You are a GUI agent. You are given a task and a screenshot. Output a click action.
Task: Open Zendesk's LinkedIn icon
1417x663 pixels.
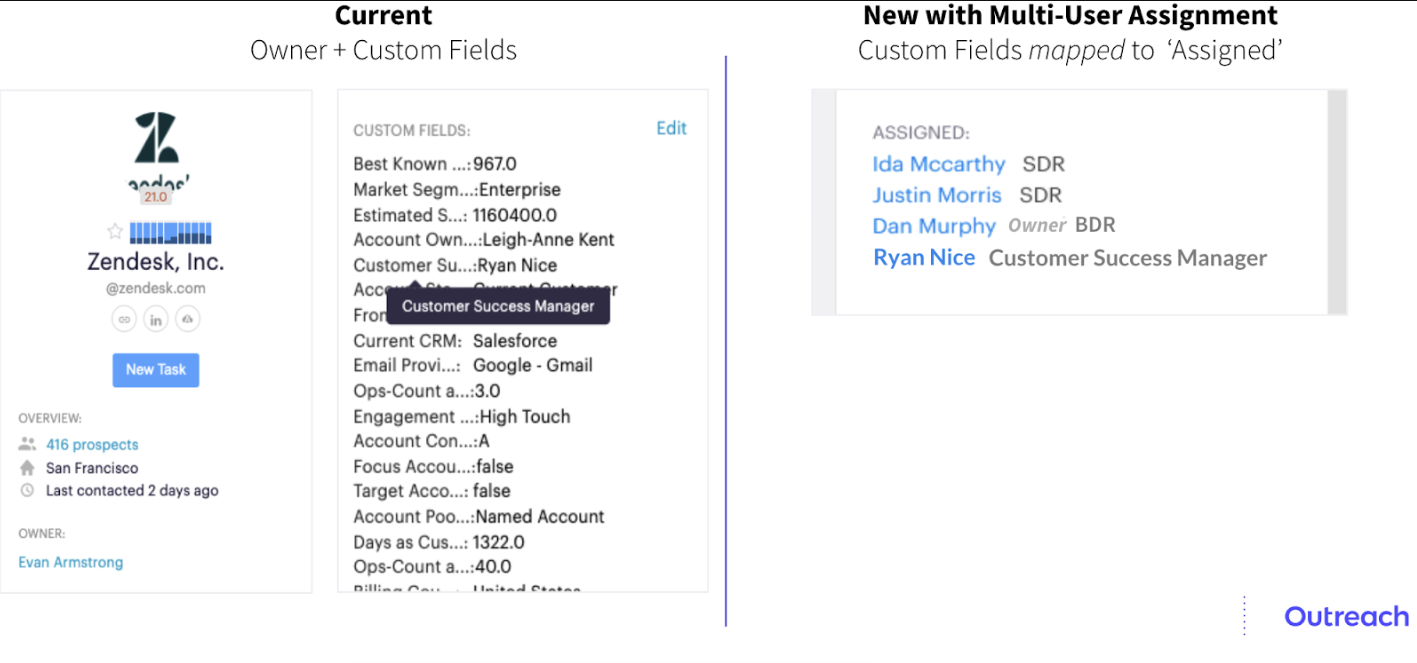pyautogui.click(x=155, y=319)
